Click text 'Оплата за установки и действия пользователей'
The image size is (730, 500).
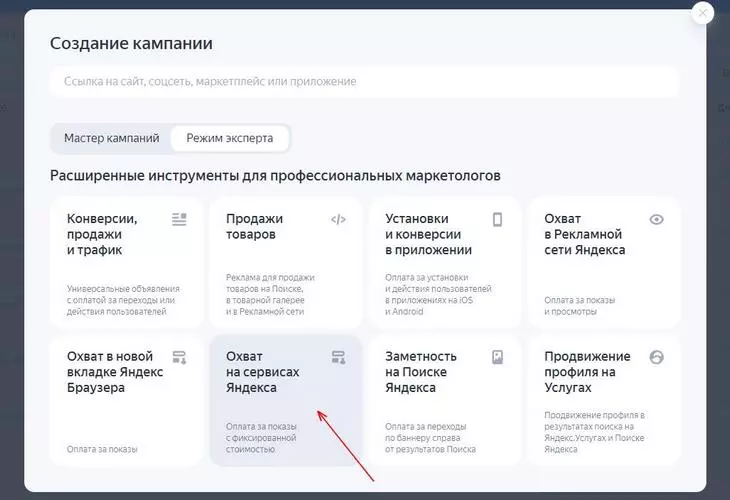438,295
